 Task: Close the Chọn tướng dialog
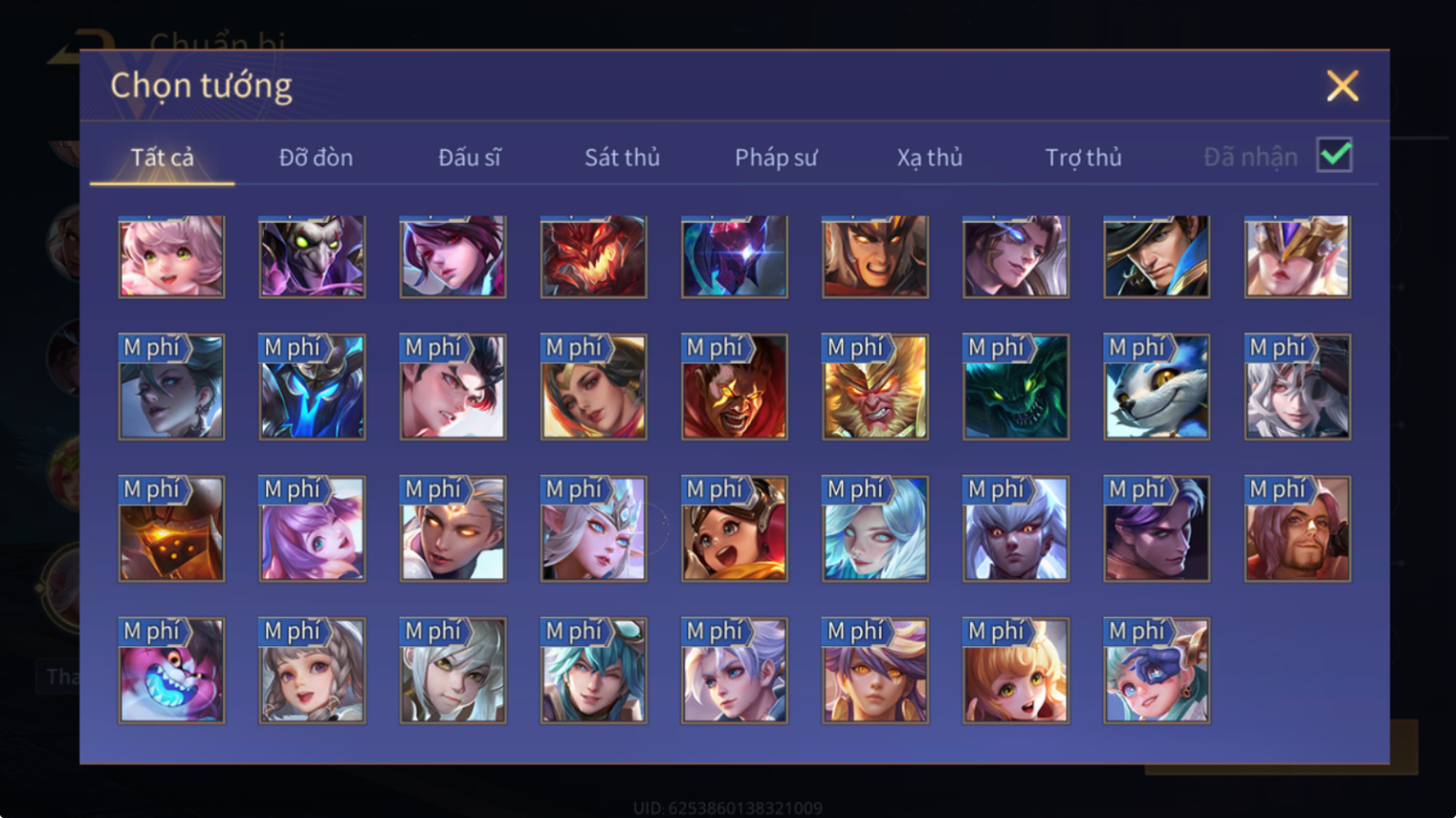[x=1342, y=86]
